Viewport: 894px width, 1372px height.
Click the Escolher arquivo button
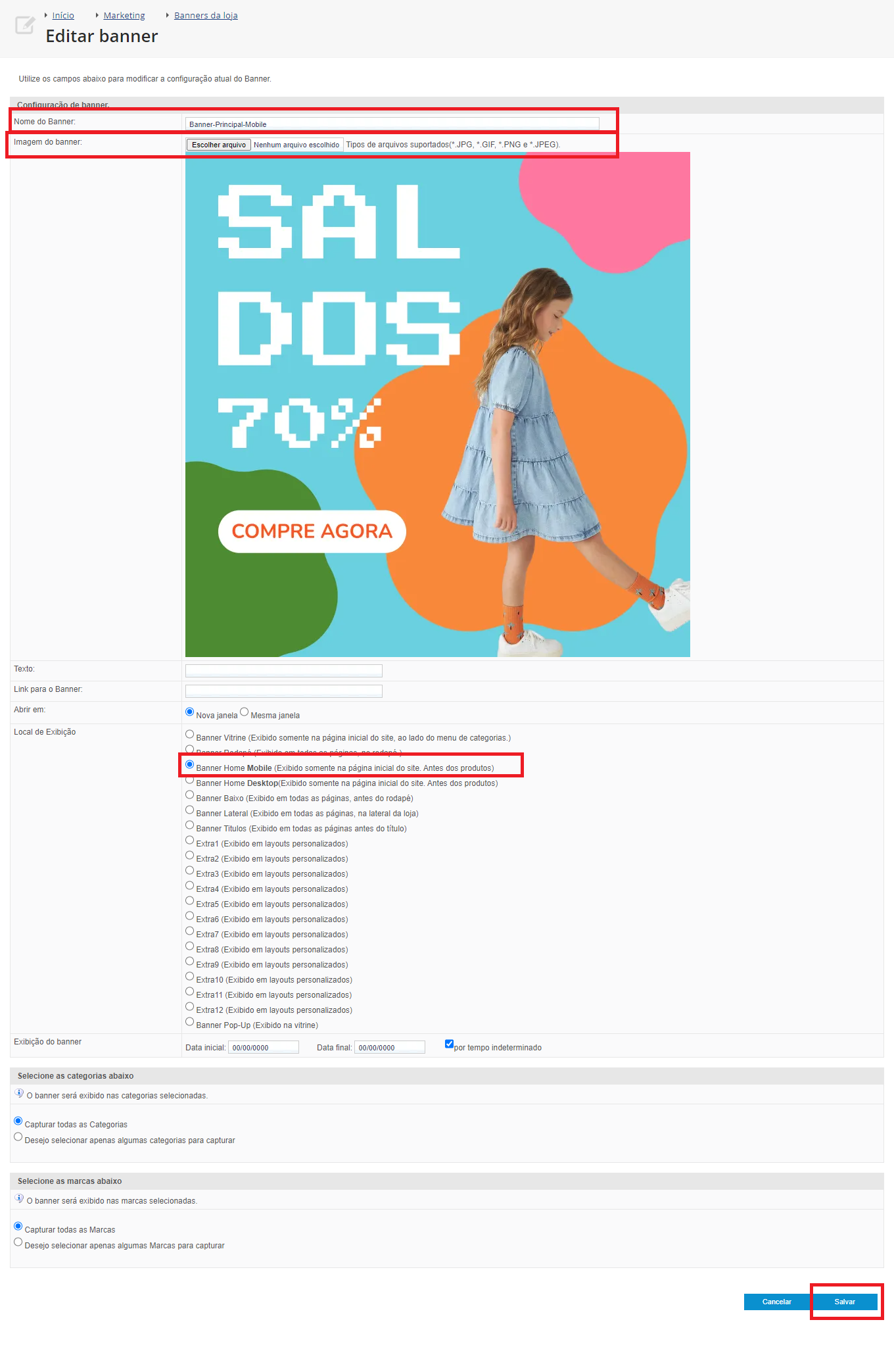pos(218,145)
